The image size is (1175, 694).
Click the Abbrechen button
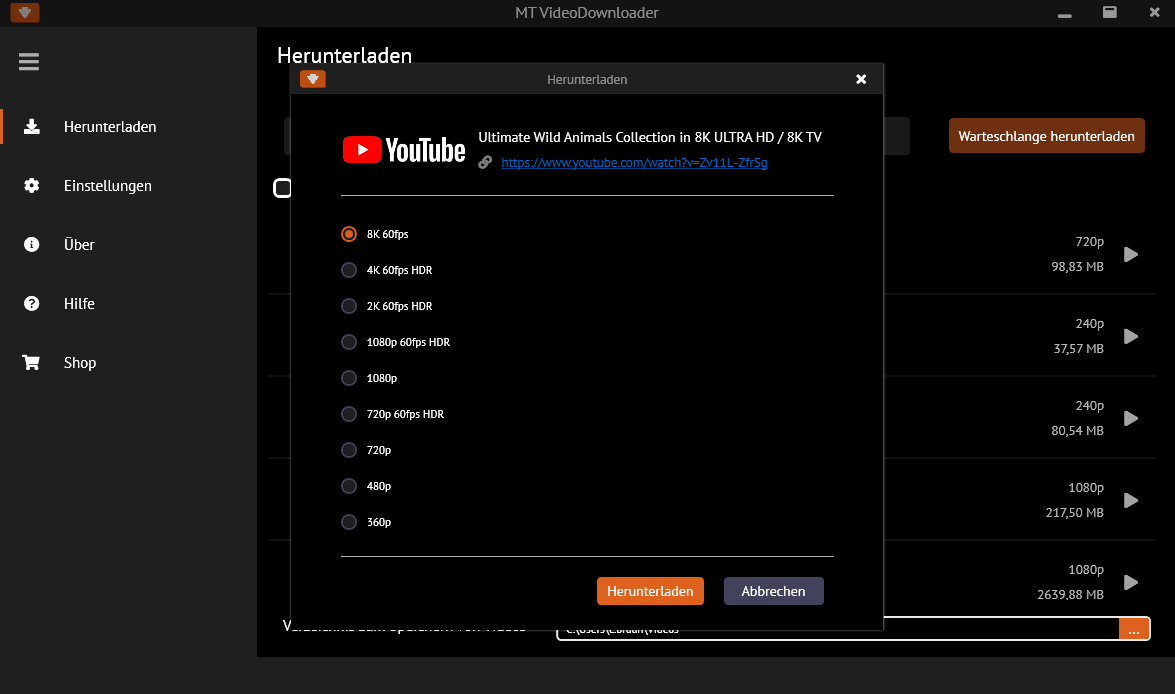point(773,591)
